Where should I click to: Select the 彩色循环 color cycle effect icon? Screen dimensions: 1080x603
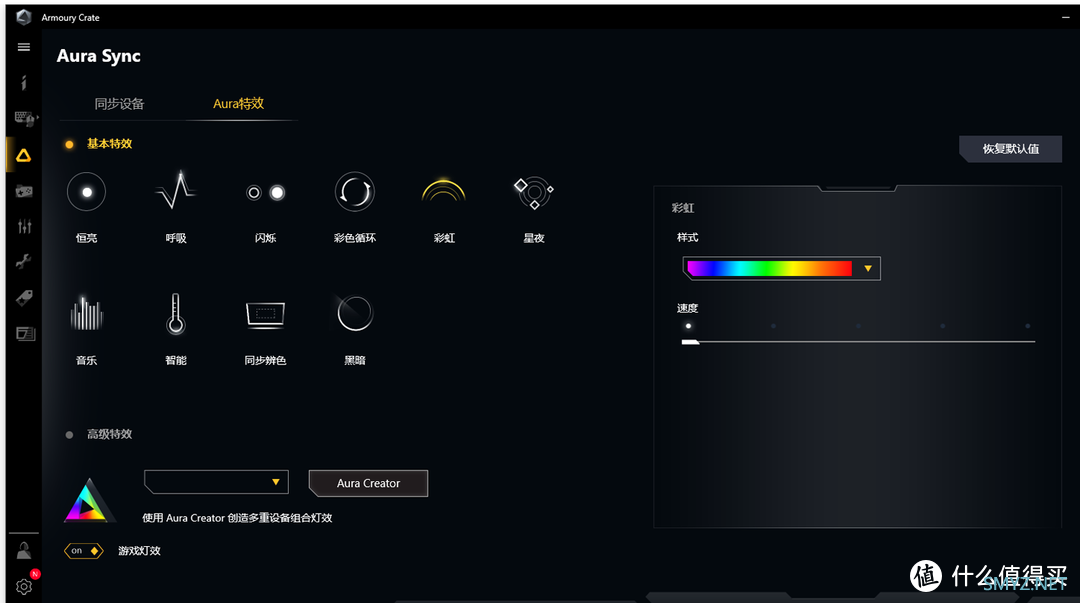355,191
